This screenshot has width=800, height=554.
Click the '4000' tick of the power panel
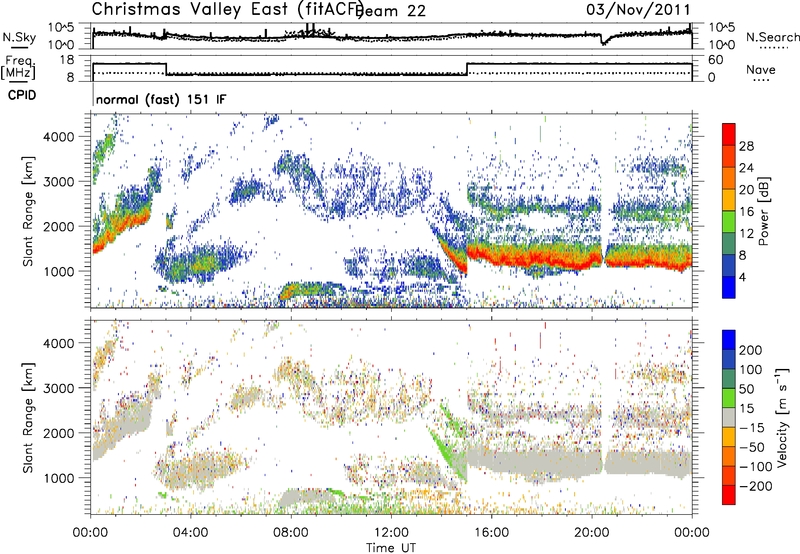(x=58, y=137)
